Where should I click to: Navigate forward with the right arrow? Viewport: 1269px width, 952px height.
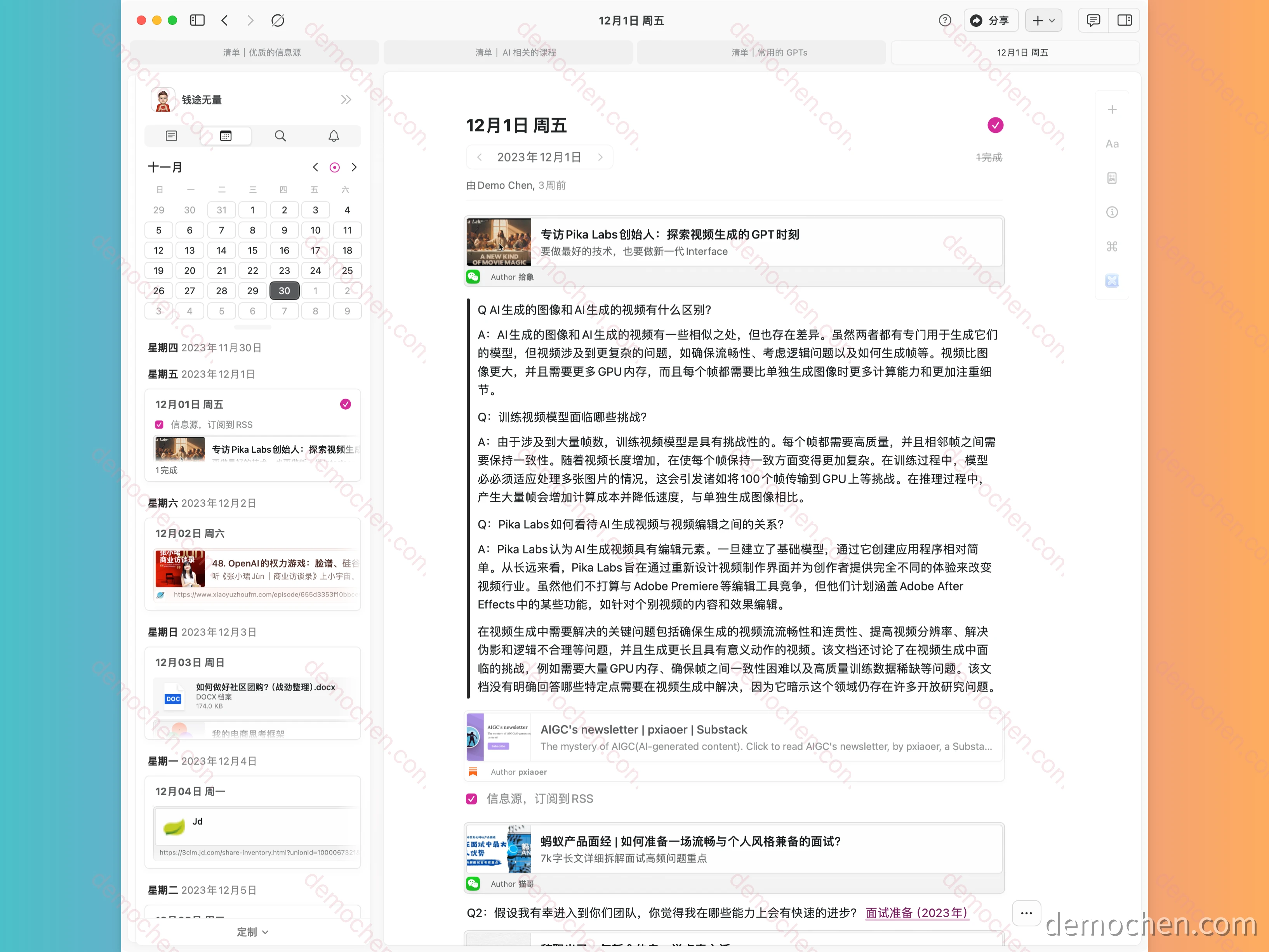tap(250, 21)
